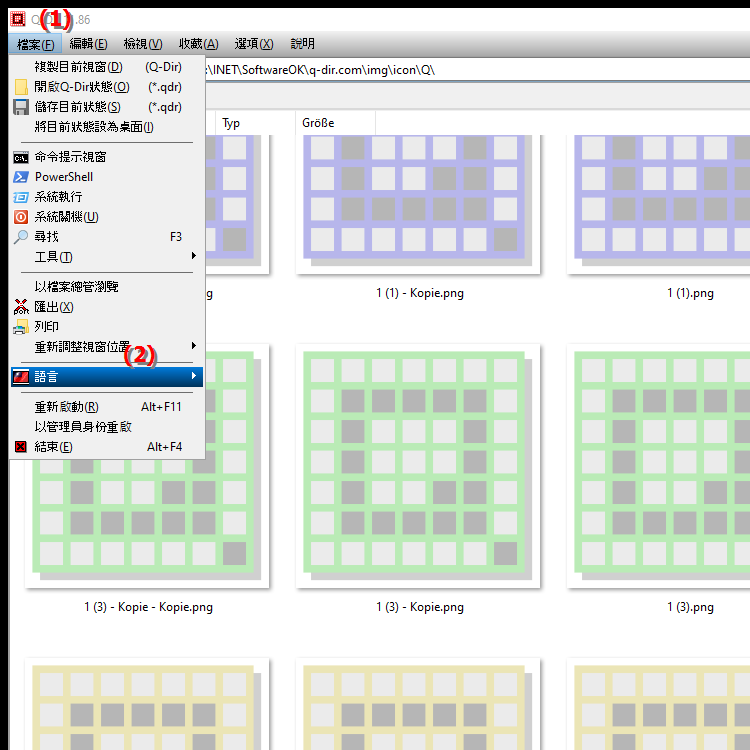Click the run icon beside 系統執行
The height and width of the screenshot is (750, 750).
point(21,197)
